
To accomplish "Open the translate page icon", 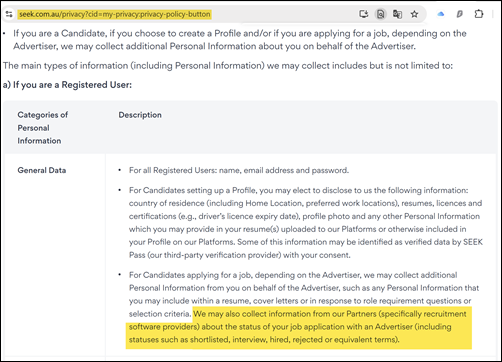I will [397, 14].
